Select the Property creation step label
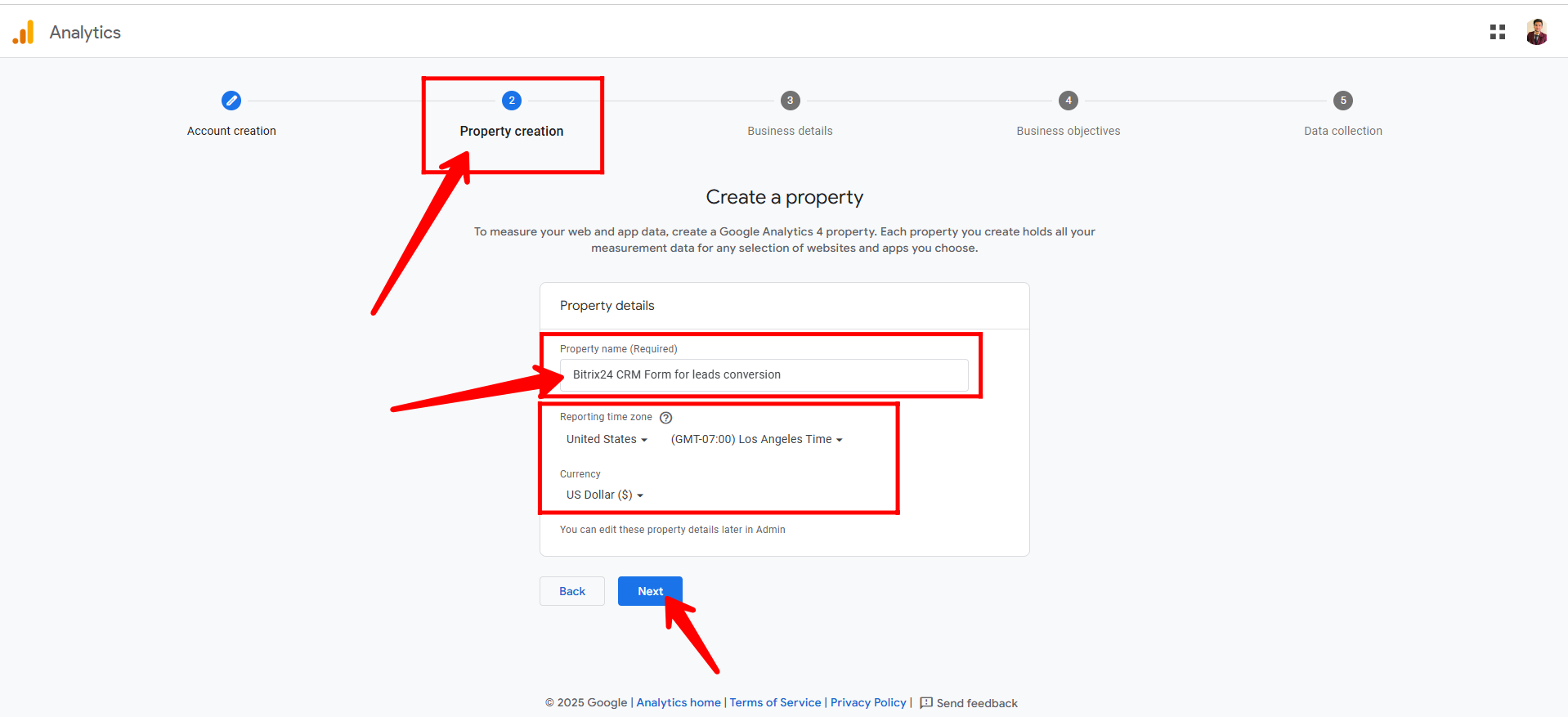1568x717 pixels. tap(512, 131)
